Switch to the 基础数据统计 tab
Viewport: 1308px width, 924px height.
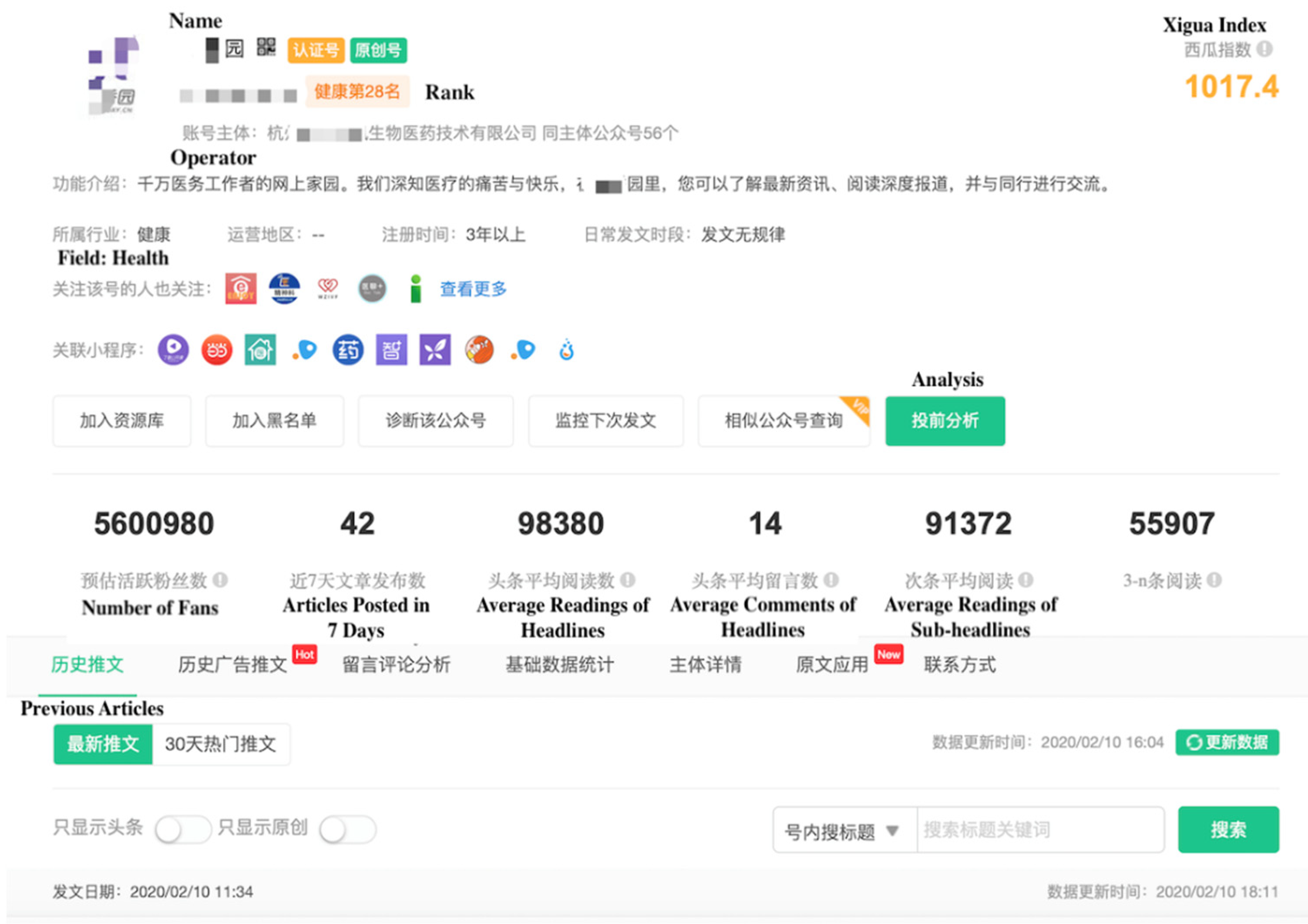(559, 665)
